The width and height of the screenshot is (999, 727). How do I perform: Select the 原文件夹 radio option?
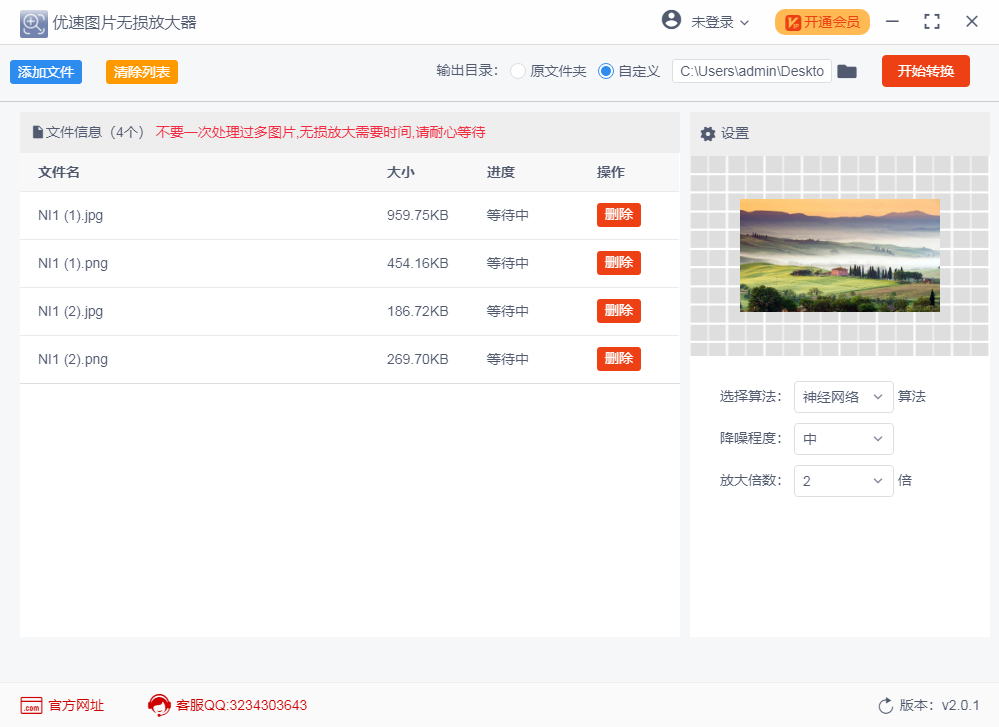click(x=518, y=71)
